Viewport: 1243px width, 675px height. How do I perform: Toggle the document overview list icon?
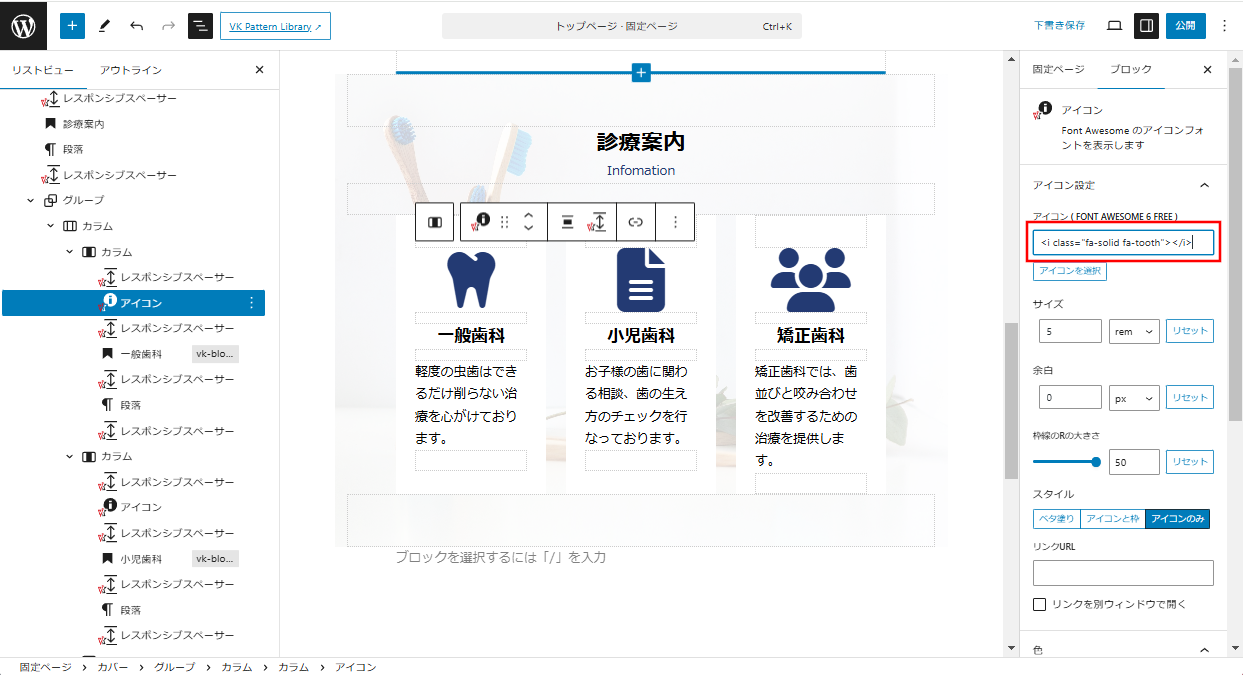point(200,26)
